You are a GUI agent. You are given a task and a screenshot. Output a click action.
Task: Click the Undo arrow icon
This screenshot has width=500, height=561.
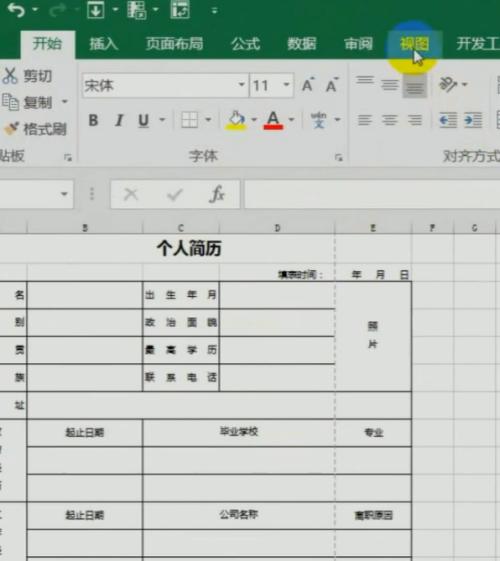click(x=16, y=10)
